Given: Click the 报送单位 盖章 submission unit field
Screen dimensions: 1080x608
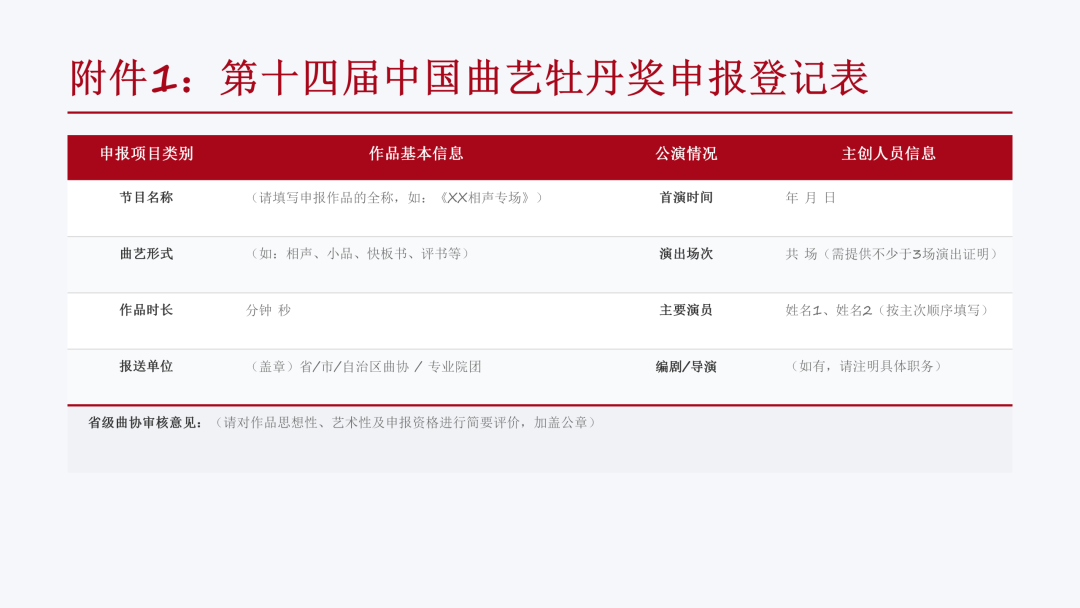Looking at the screenshot, I should click(364, 367).
